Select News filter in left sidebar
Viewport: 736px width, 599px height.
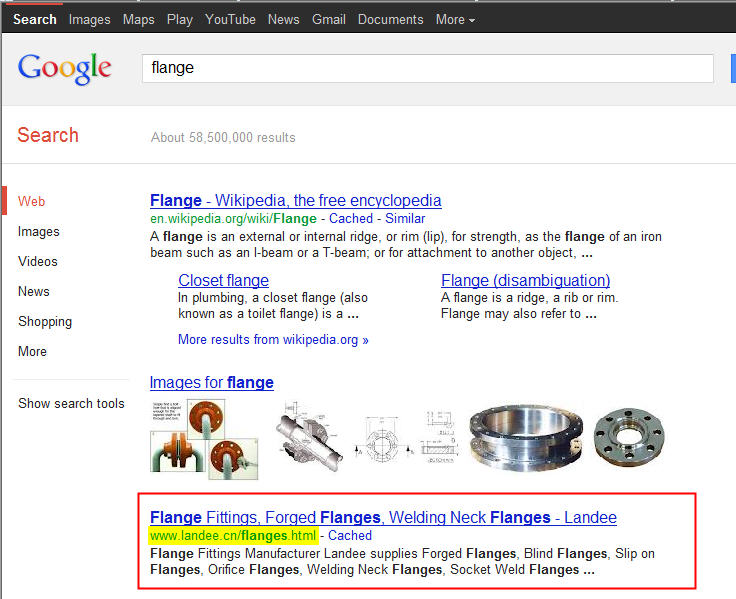[33, 292]
